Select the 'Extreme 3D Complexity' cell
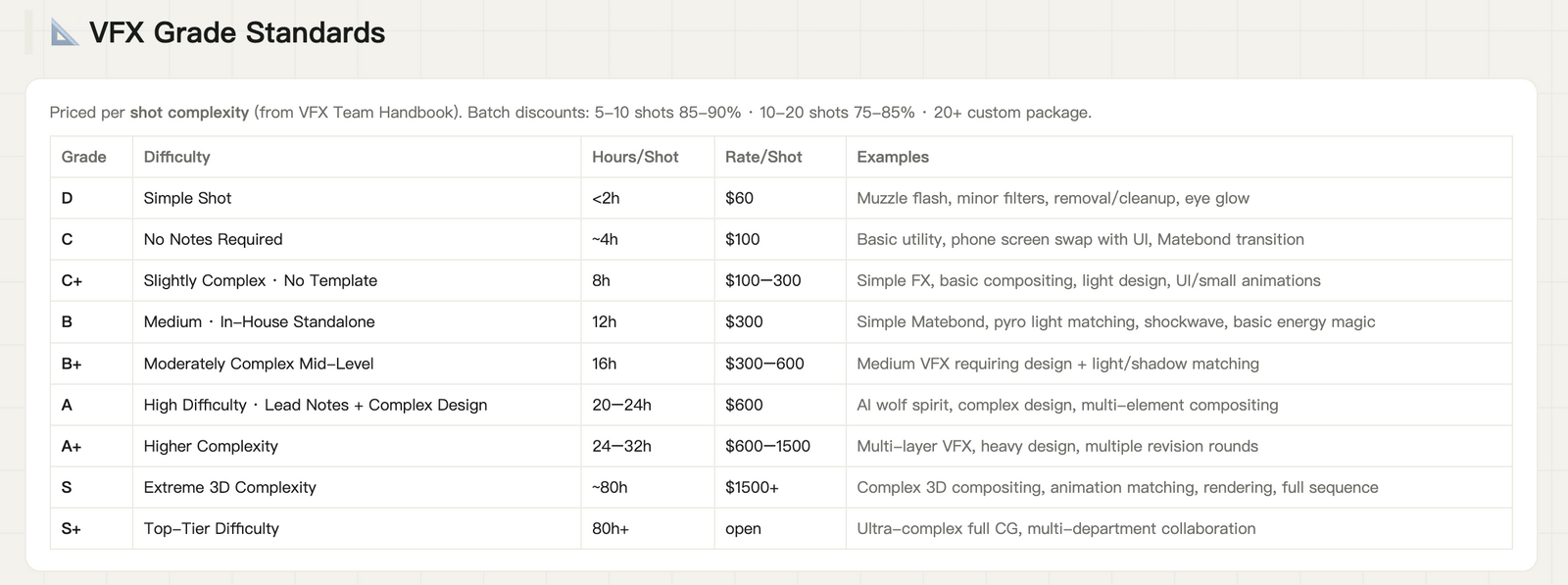Image resolution: width=1568 pixels, height=585 pixels. coord(357,487)
